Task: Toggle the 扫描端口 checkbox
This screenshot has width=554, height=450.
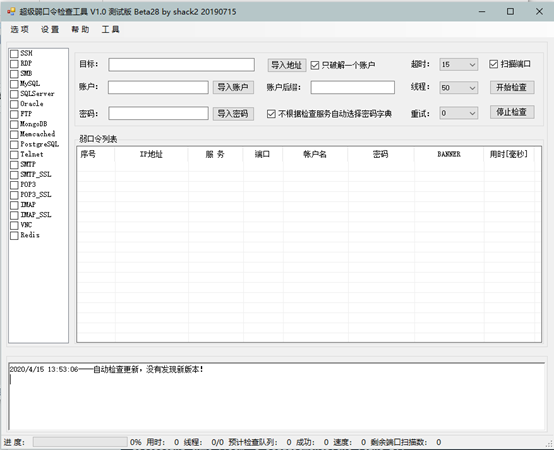Action: pos(493,64)
